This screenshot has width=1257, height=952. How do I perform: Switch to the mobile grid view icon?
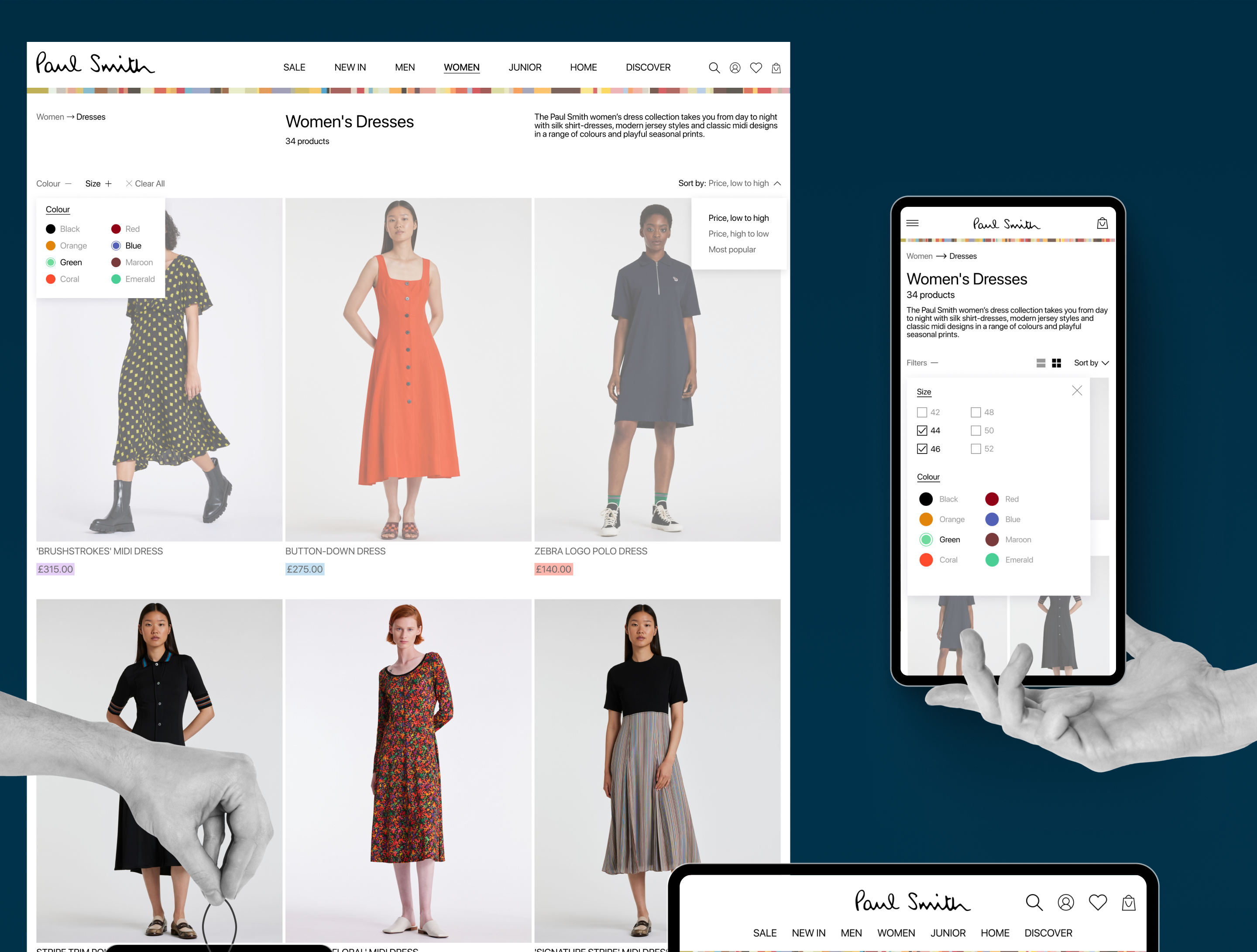click(x=1056, y=363)
